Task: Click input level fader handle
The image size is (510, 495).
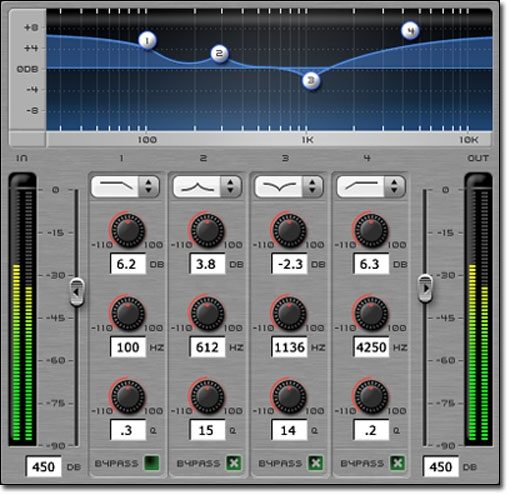Action: point(77,292)
